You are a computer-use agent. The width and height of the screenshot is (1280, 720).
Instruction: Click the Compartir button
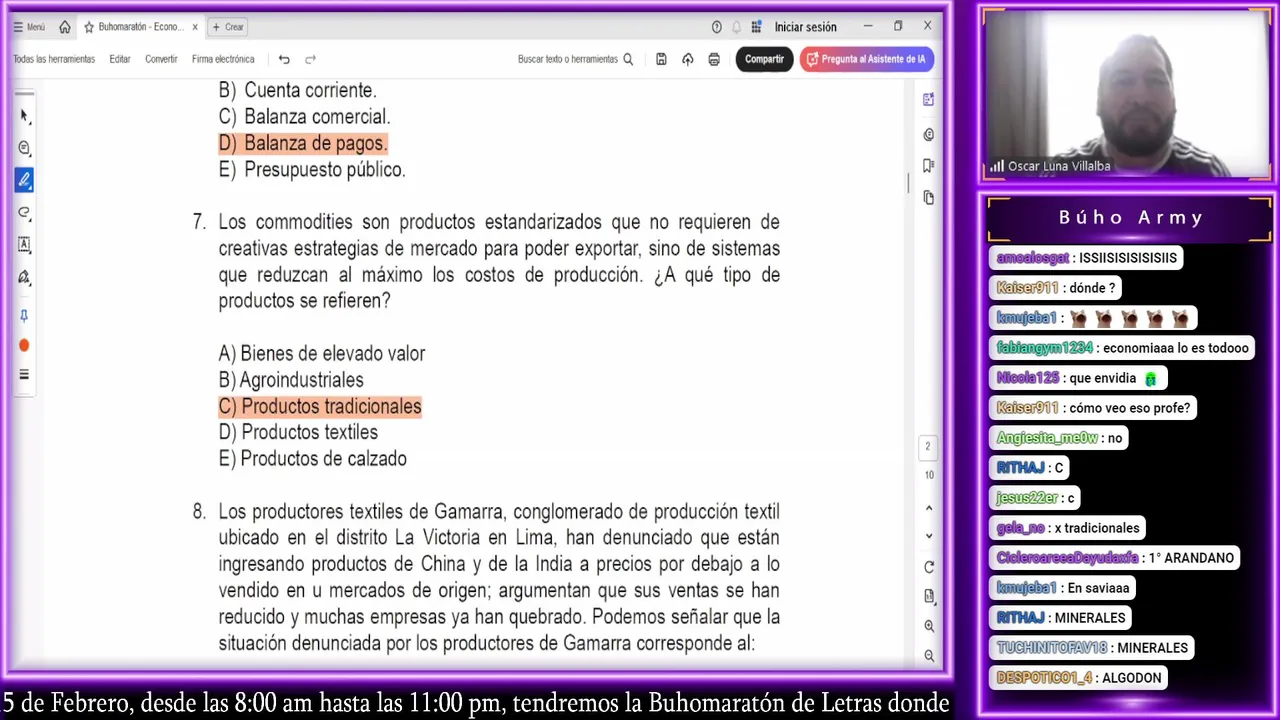tap(764, 59)
